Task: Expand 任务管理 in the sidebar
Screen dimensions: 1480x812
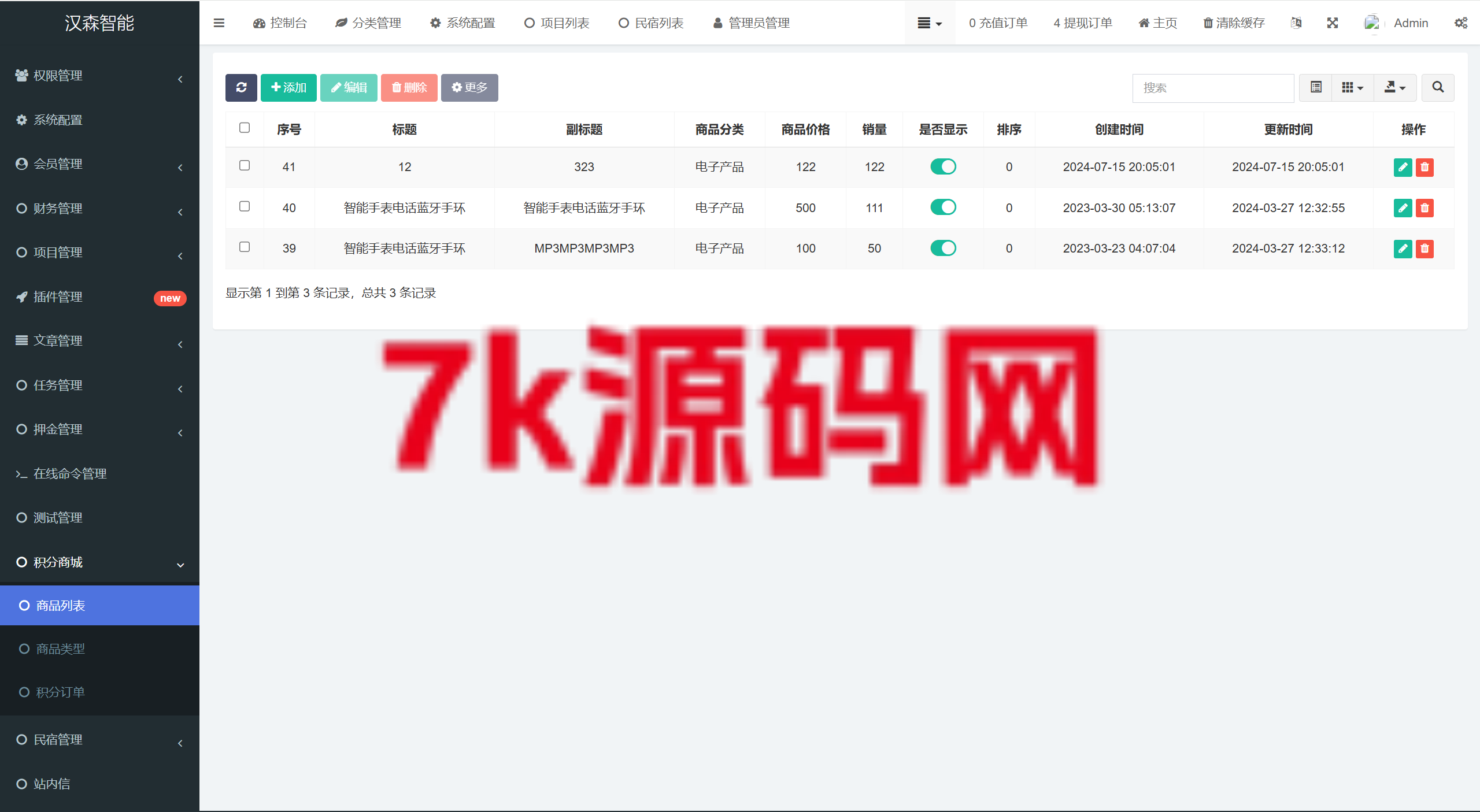Action: click(99, 385)
